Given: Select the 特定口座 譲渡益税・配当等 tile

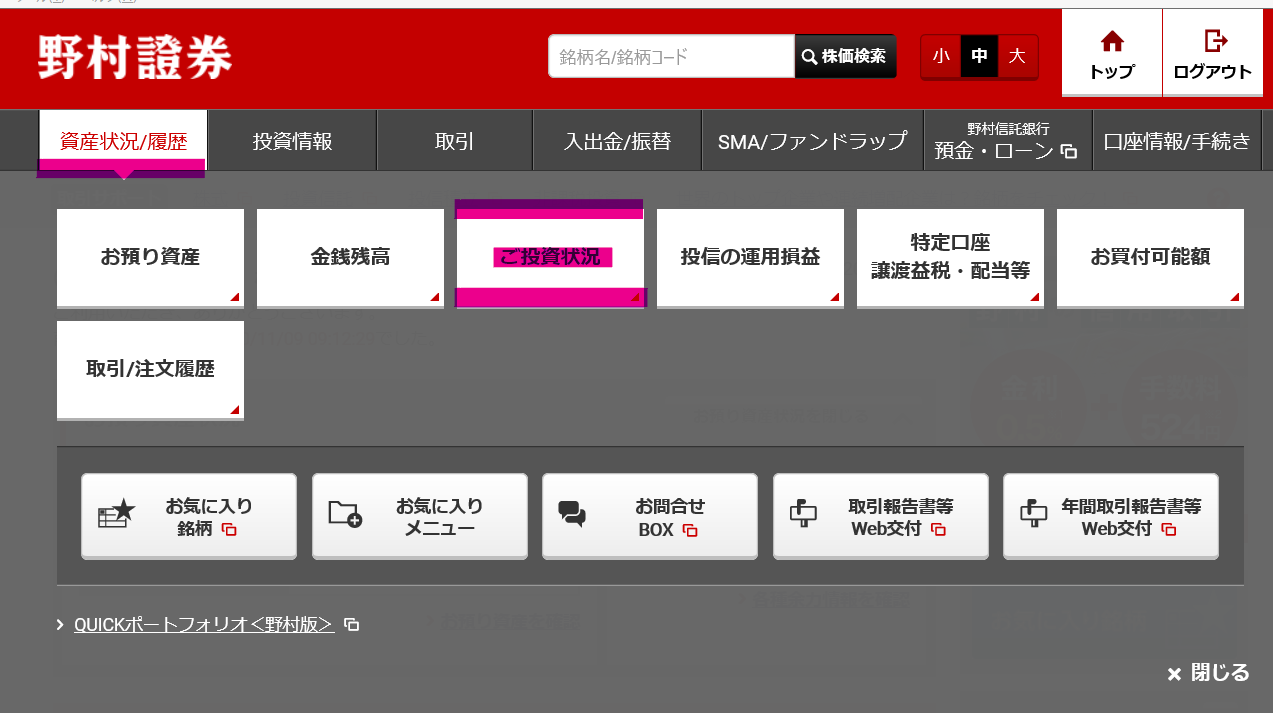Looking at the screenshot, I should pyautogui.click(x=950, y=258).
